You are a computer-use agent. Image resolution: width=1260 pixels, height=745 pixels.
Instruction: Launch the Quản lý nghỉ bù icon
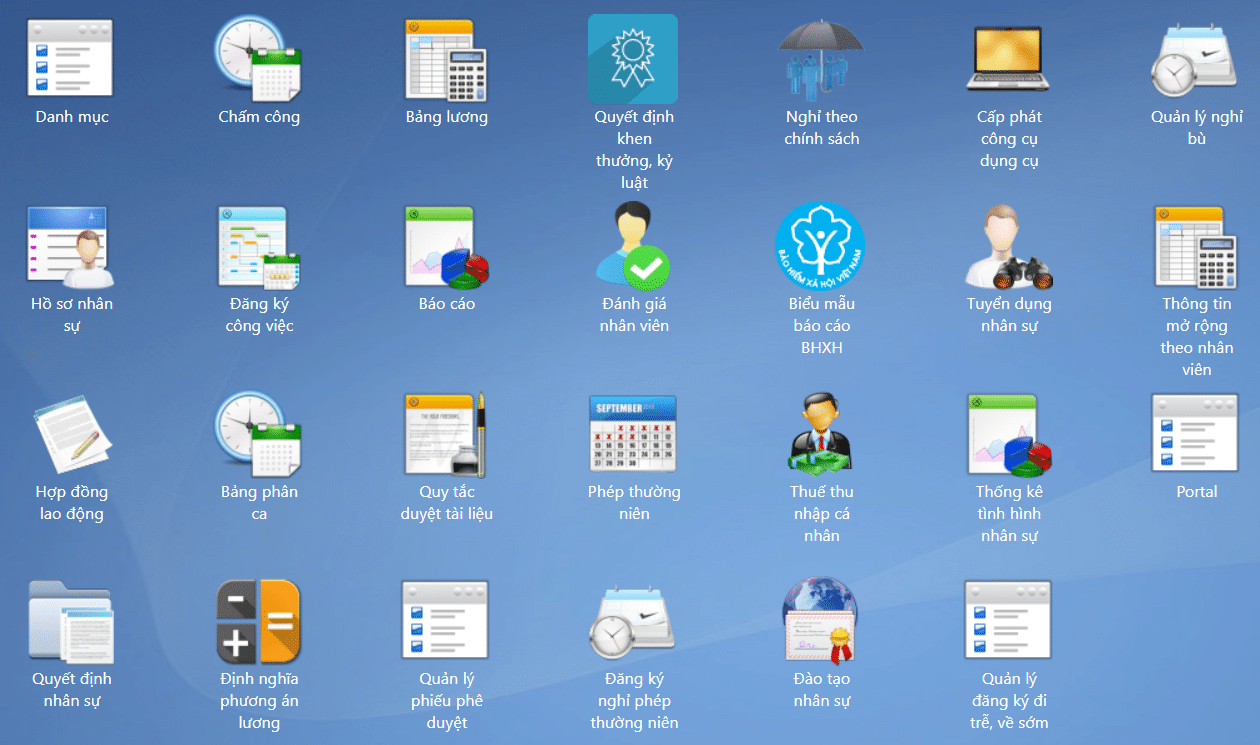point(1196,59)
